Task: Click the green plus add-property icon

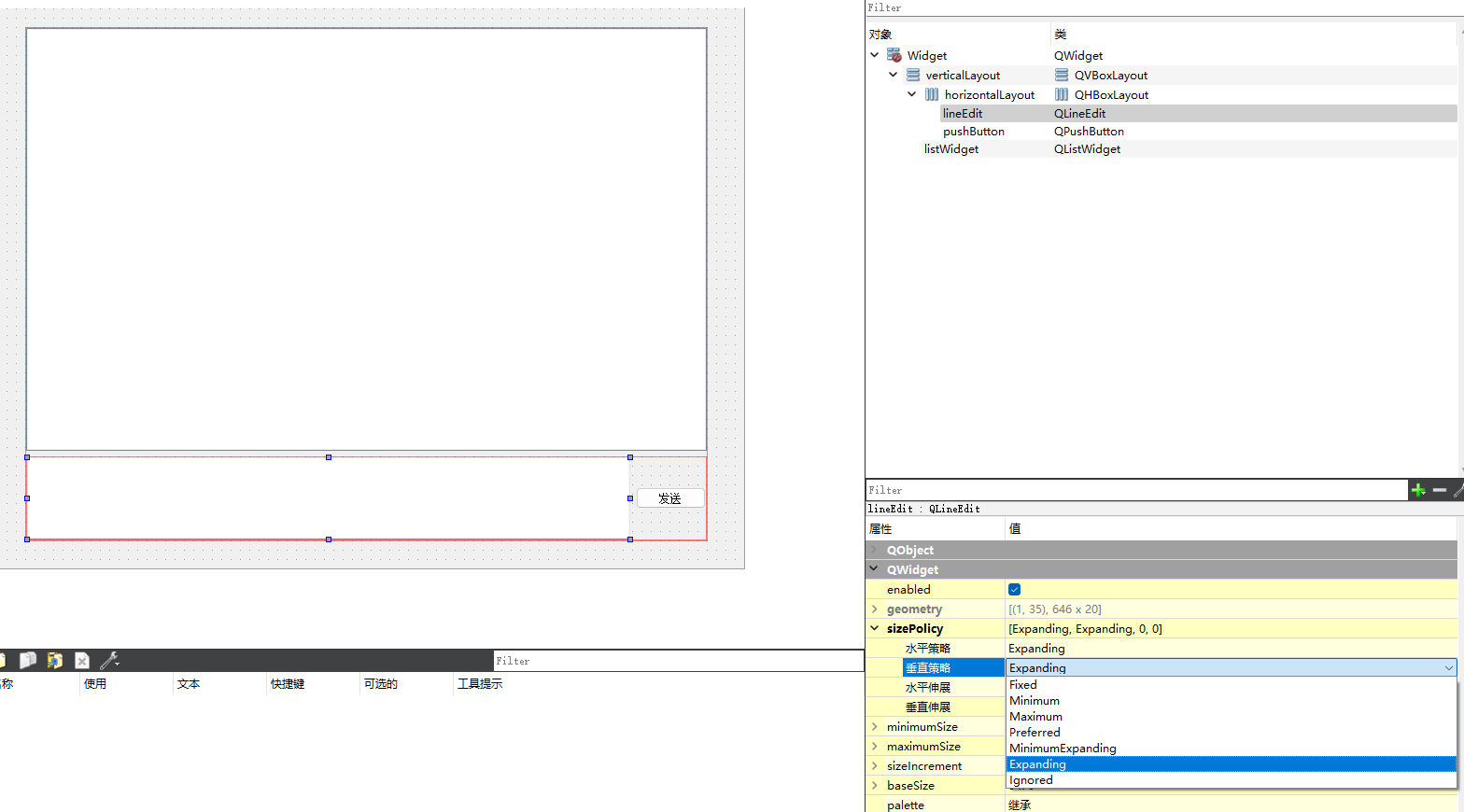Action: click(1418, 490)
